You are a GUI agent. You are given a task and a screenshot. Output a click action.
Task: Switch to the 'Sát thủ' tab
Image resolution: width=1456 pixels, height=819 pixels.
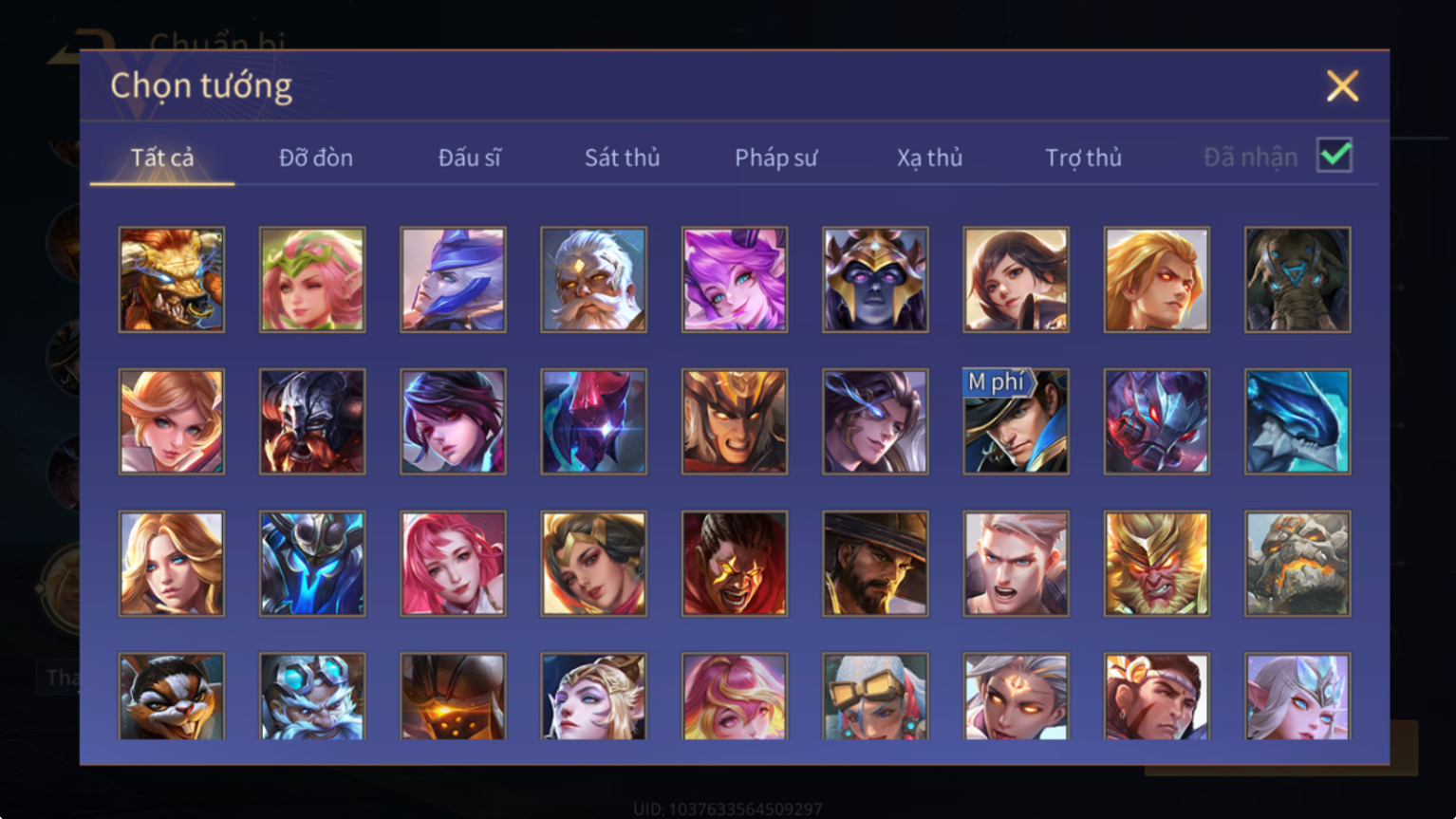pos(623,158)
